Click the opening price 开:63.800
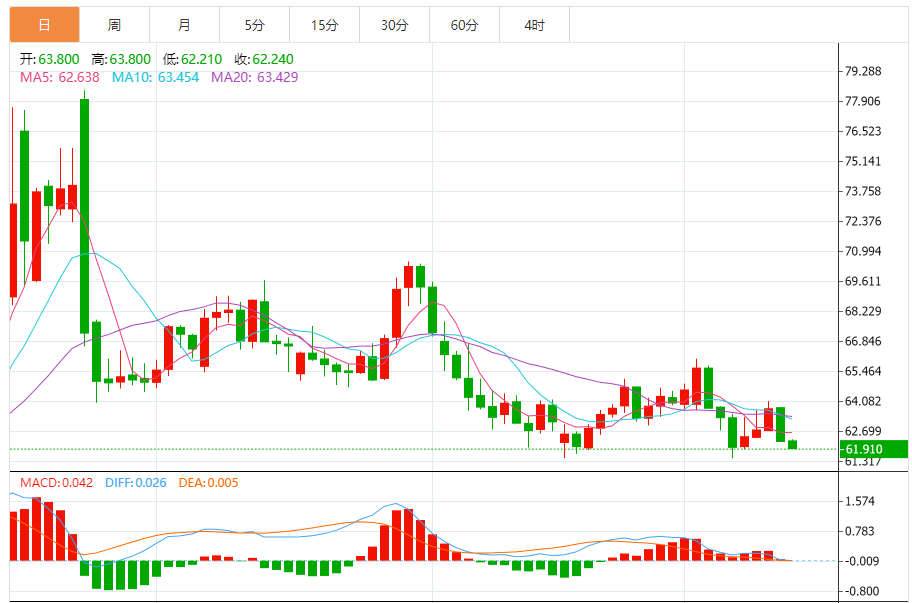This screenshot has height=603, width=912. tap(49, 59)
